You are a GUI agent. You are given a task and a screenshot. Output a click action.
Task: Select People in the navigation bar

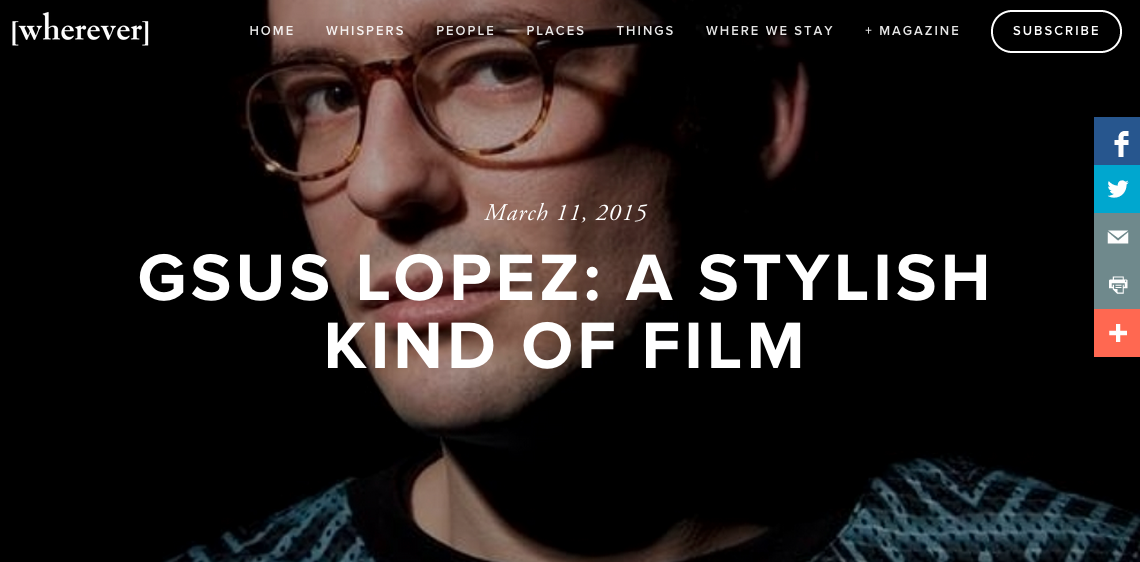point(465,31)
